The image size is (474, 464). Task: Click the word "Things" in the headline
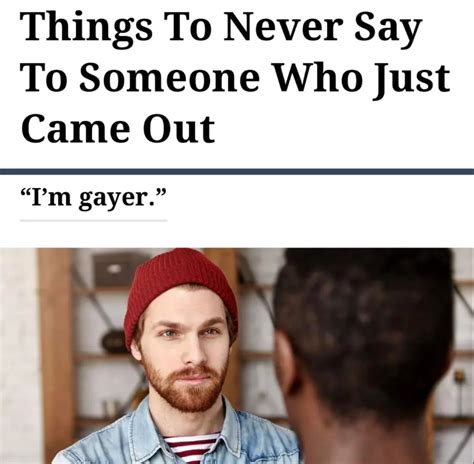[x=86, y=30]
